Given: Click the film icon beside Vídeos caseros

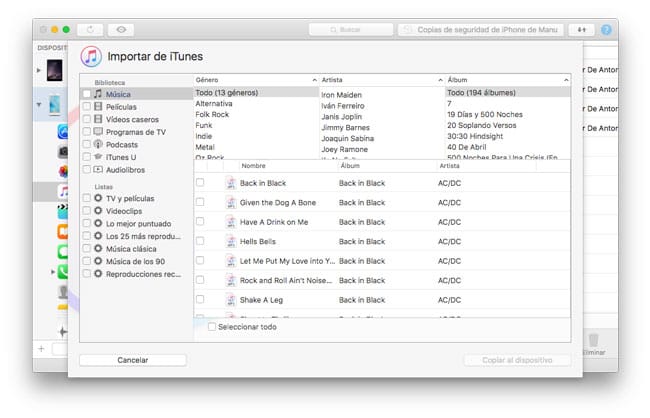Looking at the screenshot, I should pyautogui.click(x=98, y=119).
